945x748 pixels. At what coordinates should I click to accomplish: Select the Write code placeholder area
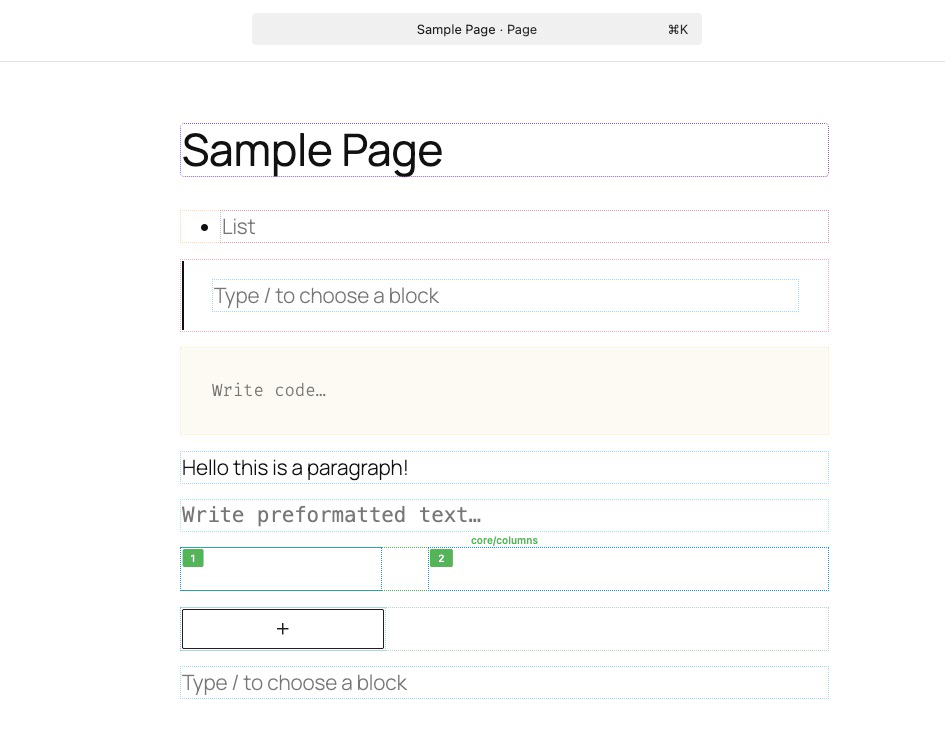tap(268, 390)
